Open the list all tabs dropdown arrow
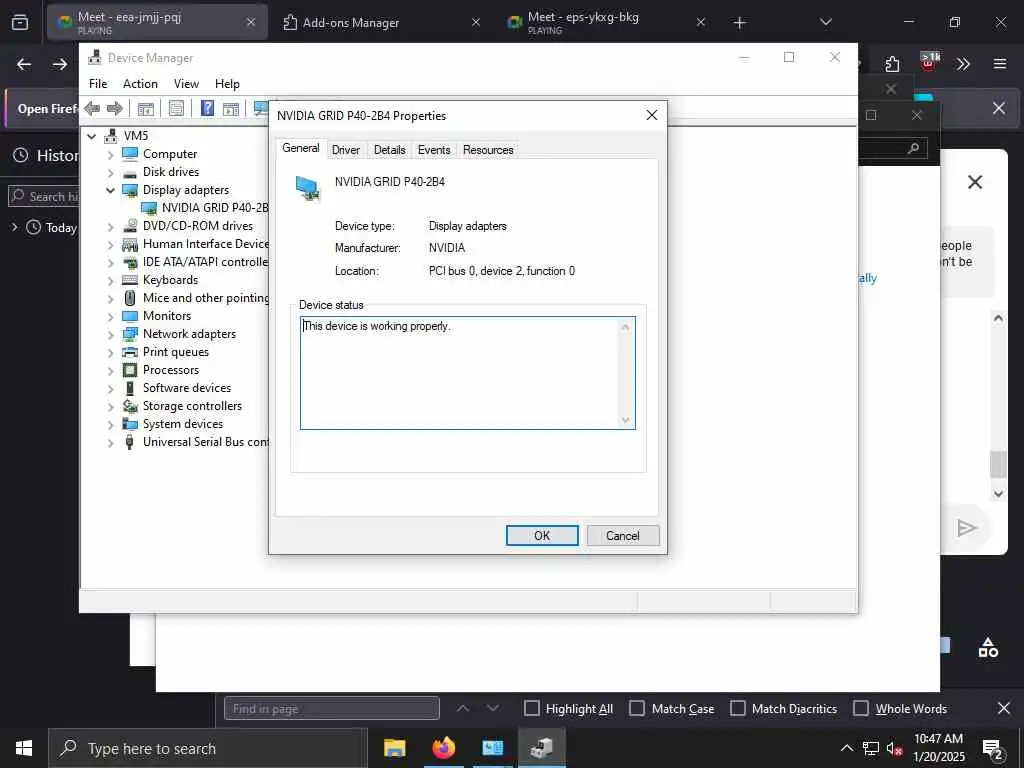The image size is (1024, 768). tap(825, 22)
